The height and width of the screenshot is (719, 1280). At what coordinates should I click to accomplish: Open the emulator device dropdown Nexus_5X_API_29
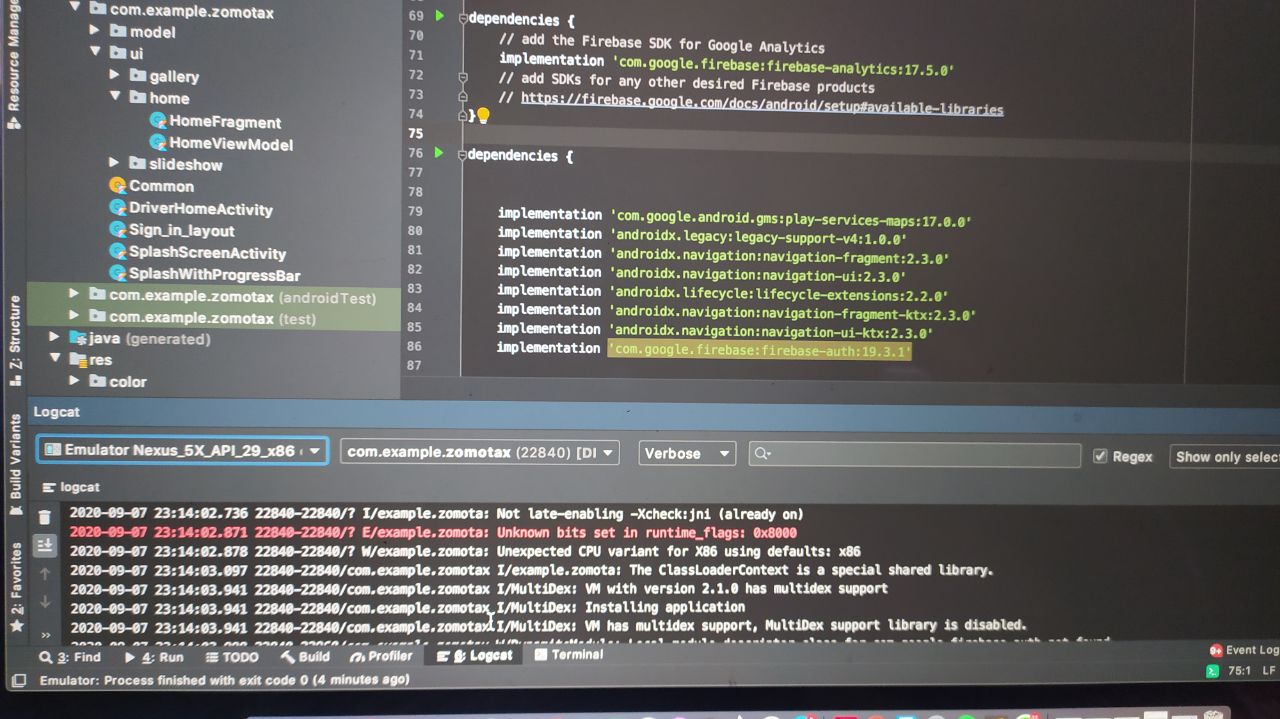click(x=182, y=450)
